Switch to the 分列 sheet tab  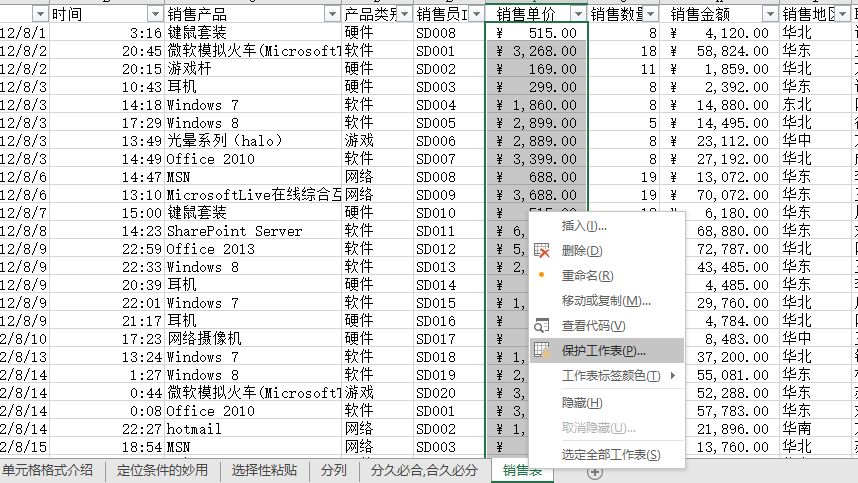coord(334,470)
